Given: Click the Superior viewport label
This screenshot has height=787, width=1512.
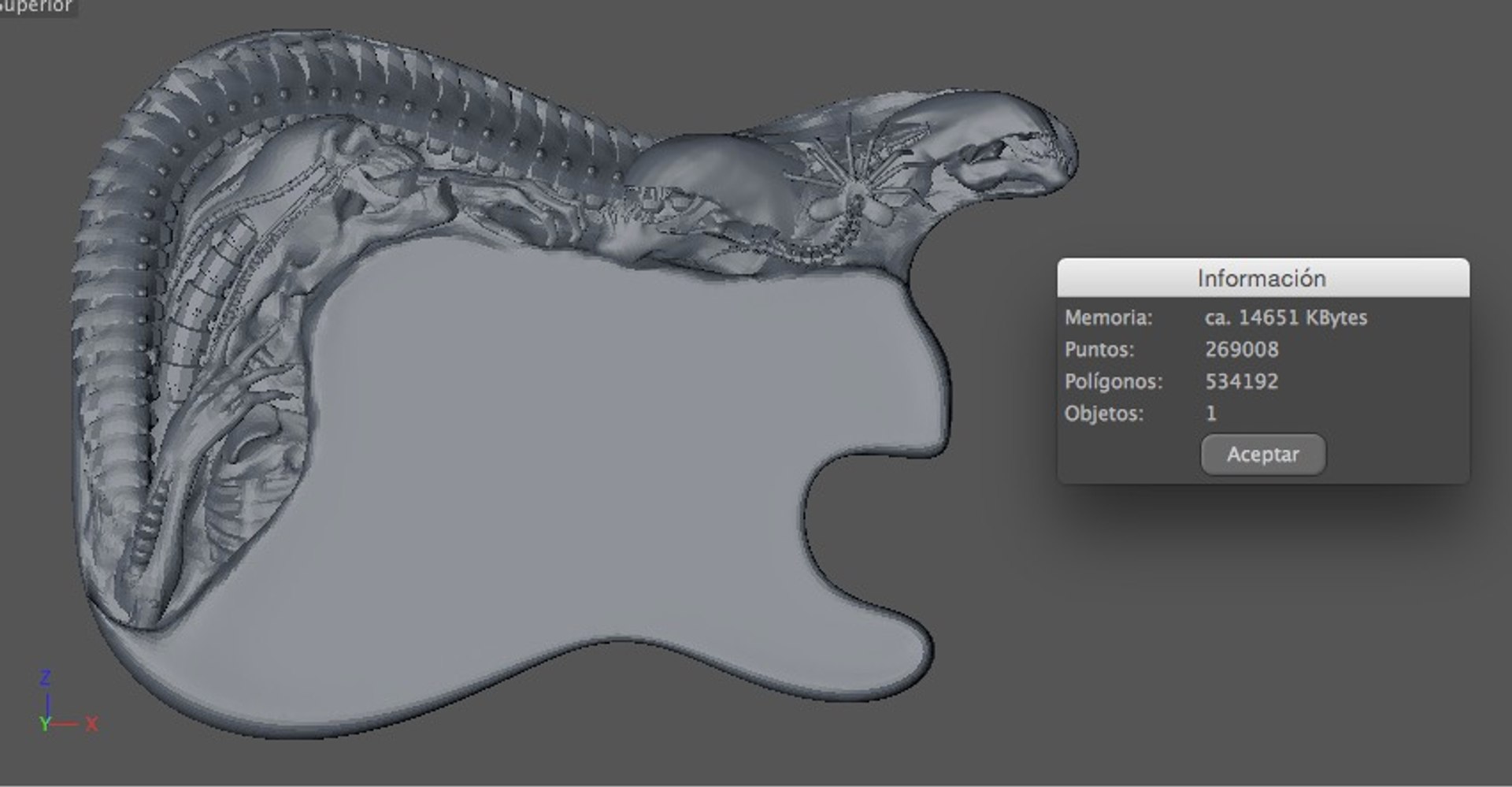Looking at the screenshot, I should coord(37,7).
